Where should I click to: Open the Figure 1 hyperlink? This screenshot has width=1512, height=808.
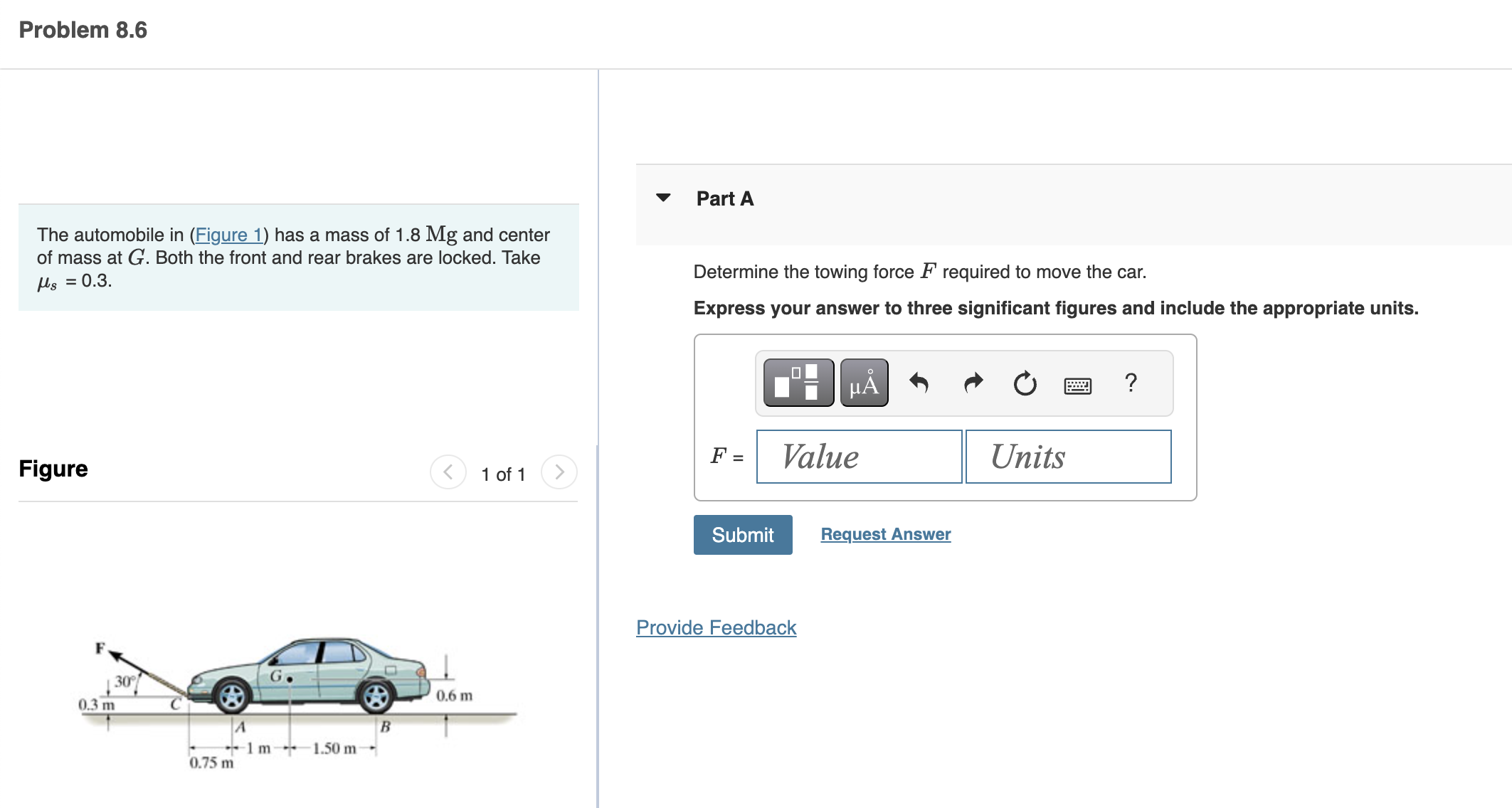(x=229, y=235)
